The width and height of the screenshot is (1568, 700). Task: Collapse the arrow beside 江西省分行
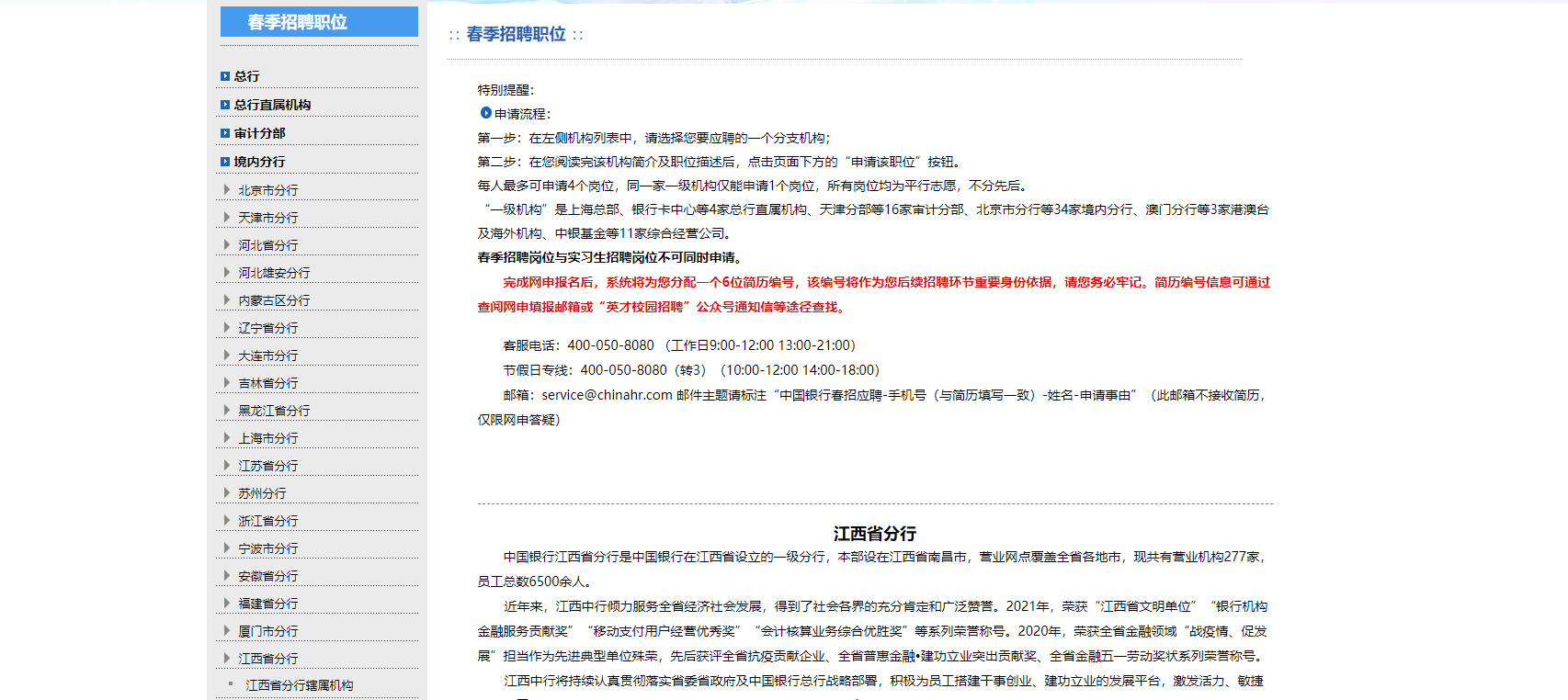pyautogui.click(x=227, y=658)
